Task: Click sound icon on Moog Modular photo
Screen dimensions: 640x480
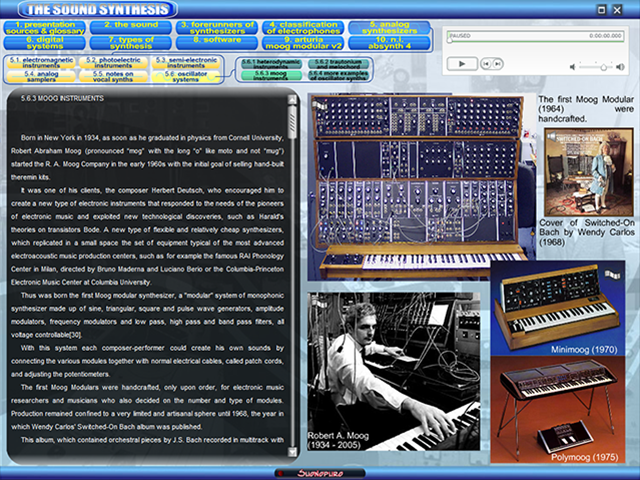Action: pos(321,105)
